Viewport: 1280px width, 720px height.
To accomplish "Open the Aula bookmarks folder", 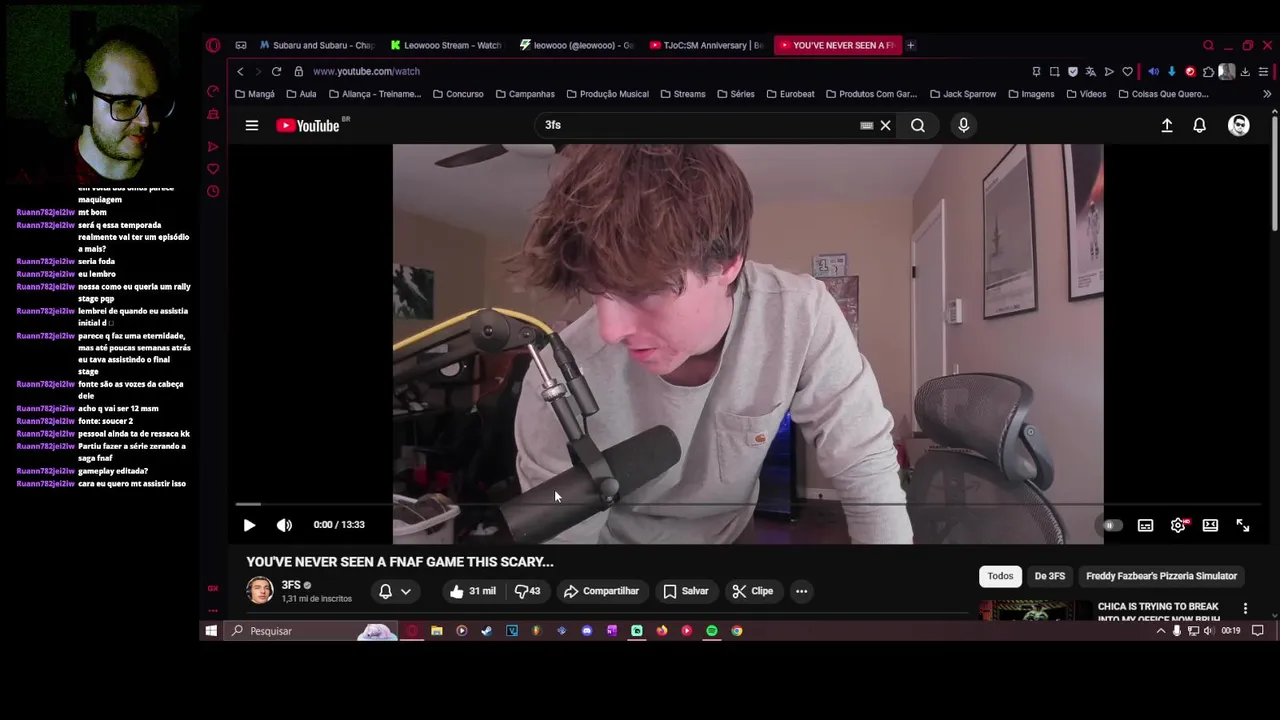I will point(301,94).
